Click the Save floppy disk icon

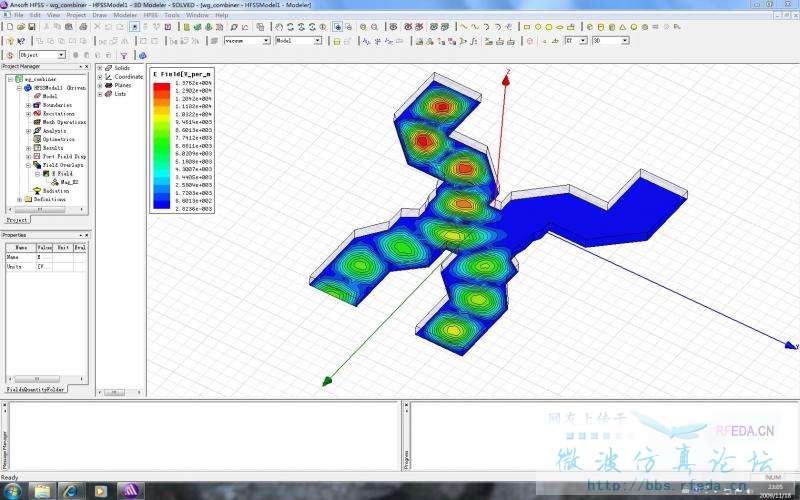(x=32, y=27)
